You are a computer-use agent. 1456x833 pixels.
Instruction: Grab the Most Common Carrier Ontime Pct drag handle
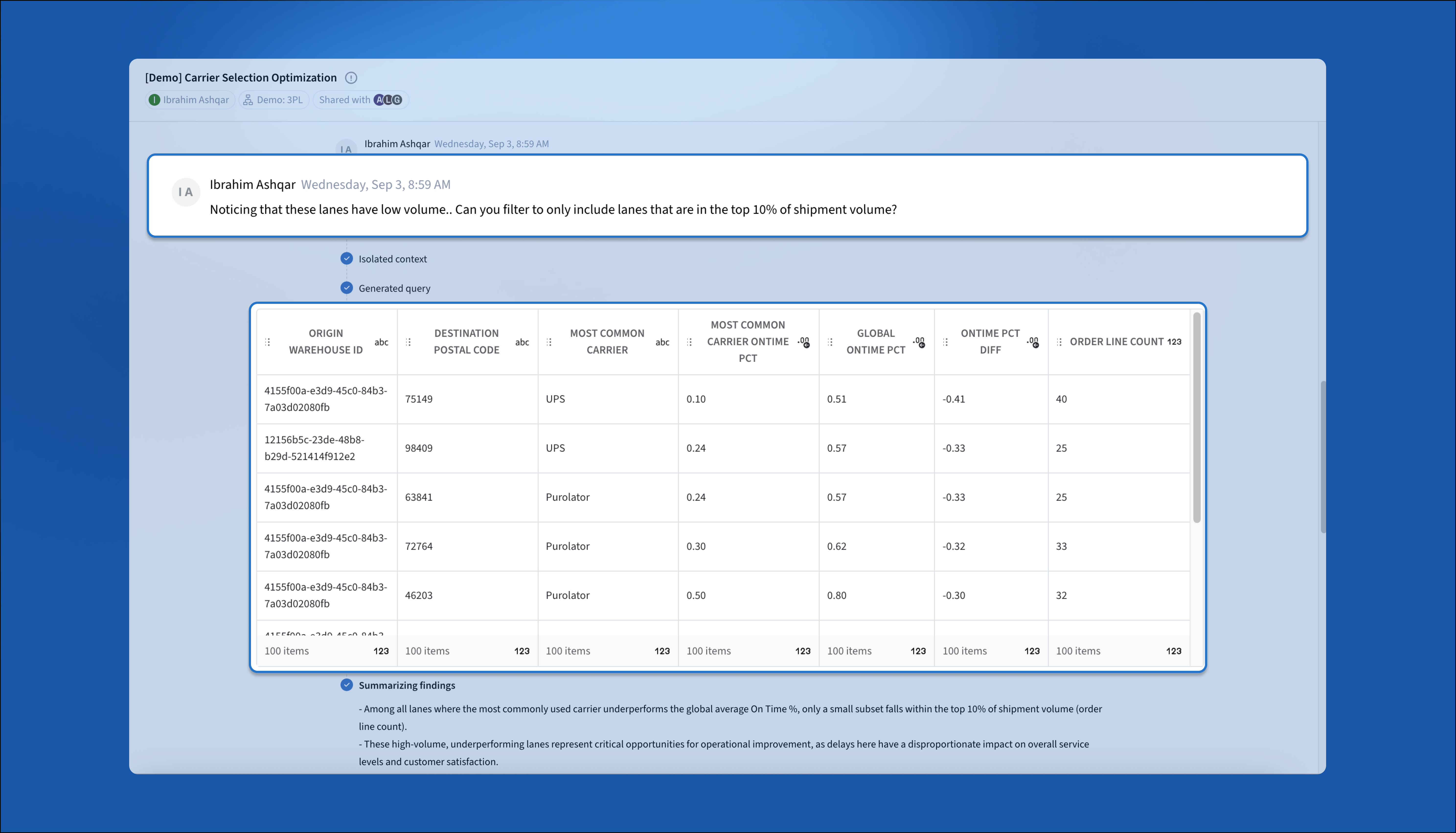[689, 342]
